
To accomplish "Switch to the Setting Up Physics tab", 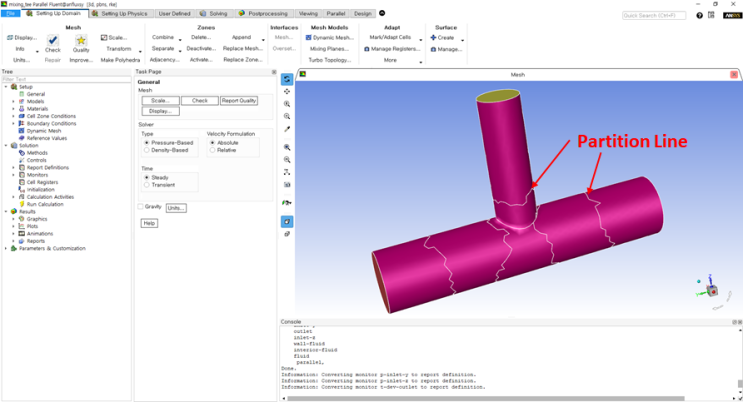I will pyautogui.click(x=120, y=13).
